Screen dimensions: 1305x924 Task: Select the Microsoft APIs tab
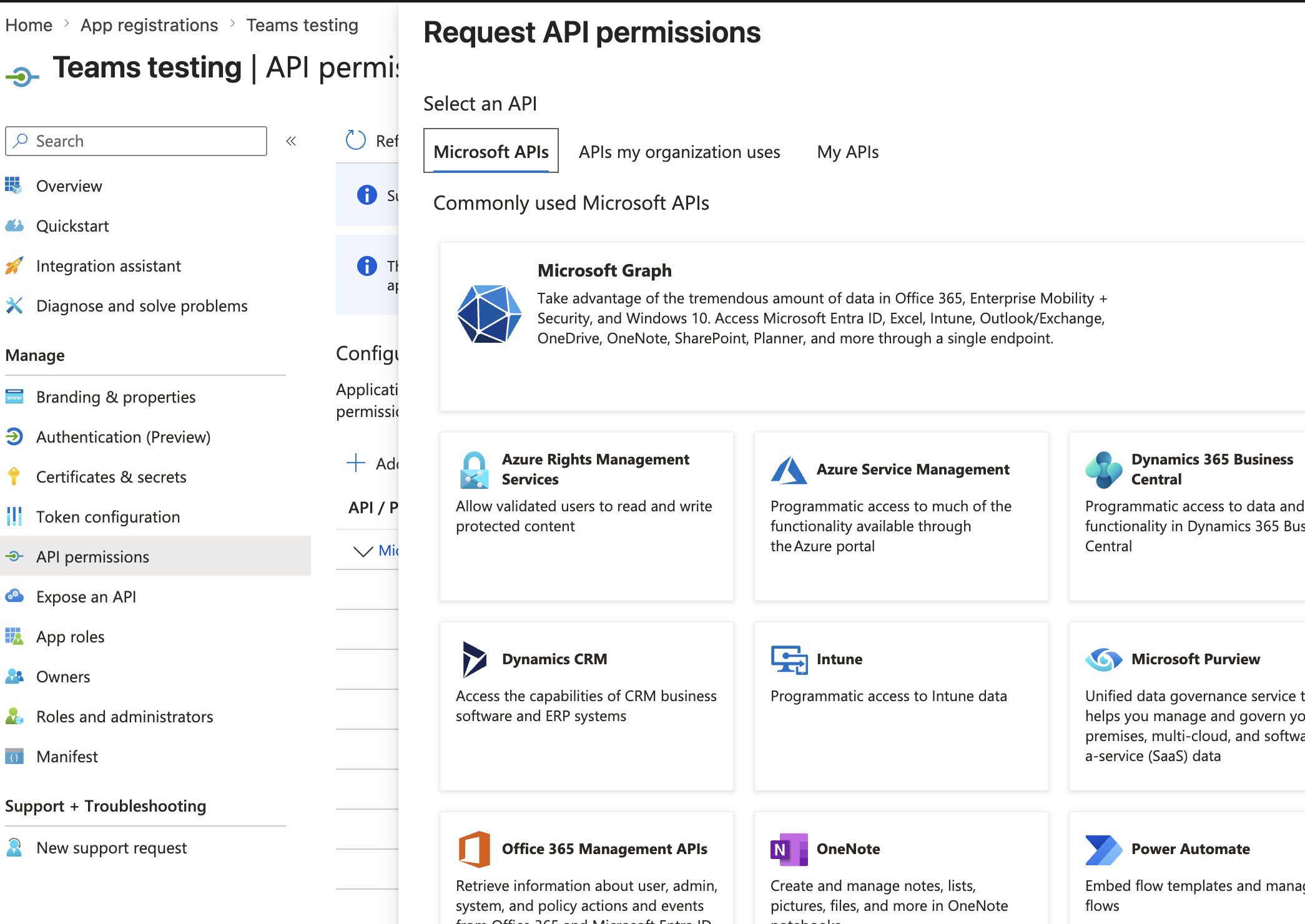pyautogui.click(x=491, y=151)
